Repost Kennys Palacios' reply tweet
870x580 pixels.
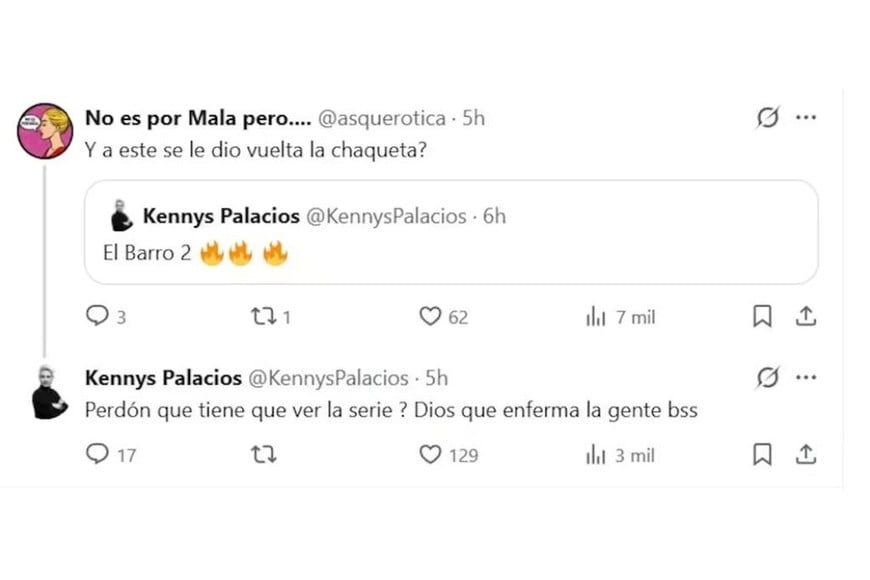coord(263,455)
